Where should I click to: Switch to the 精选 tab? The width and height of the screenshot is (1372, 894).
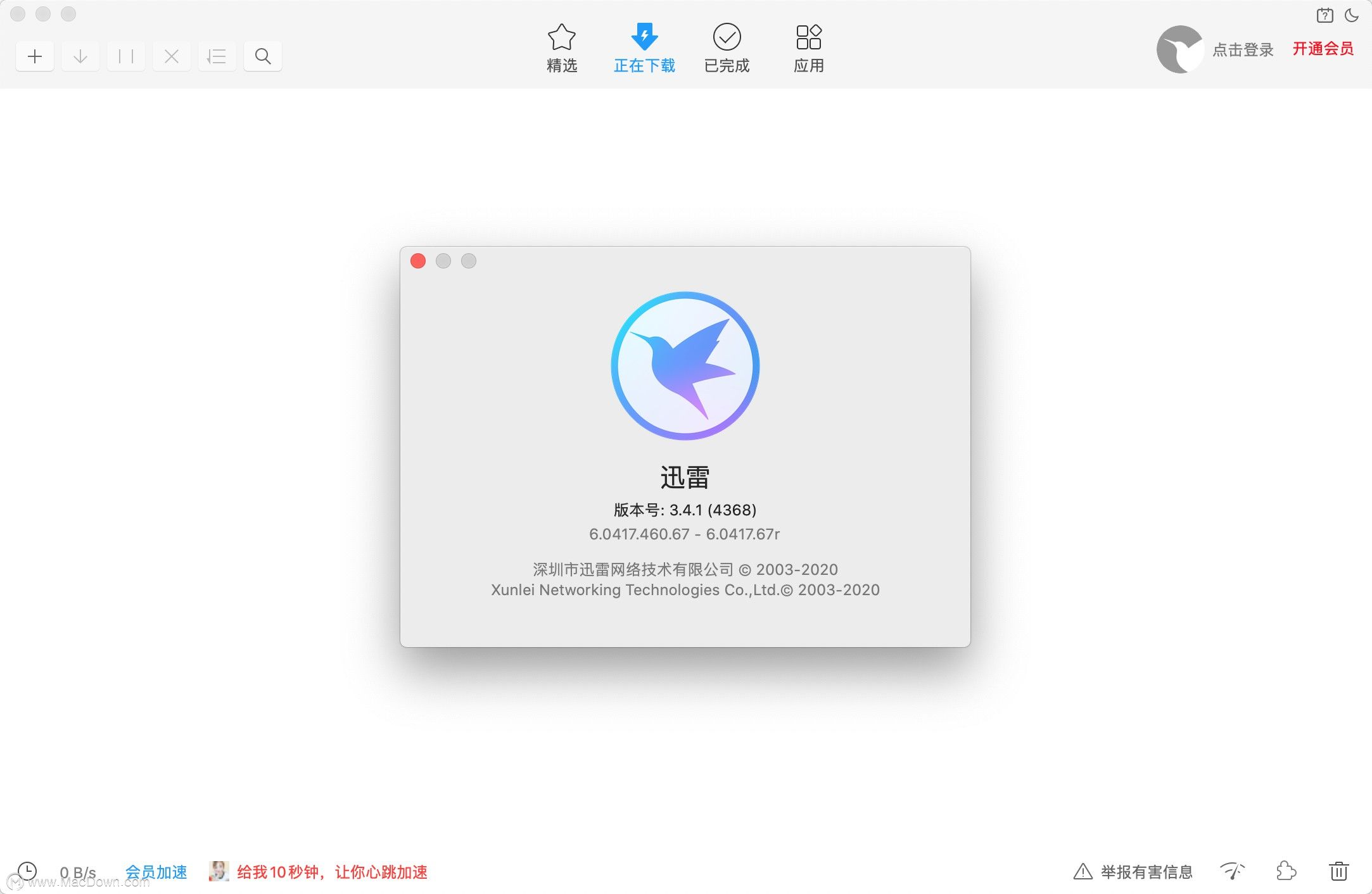pyautogui.click(x=562, y=49)
